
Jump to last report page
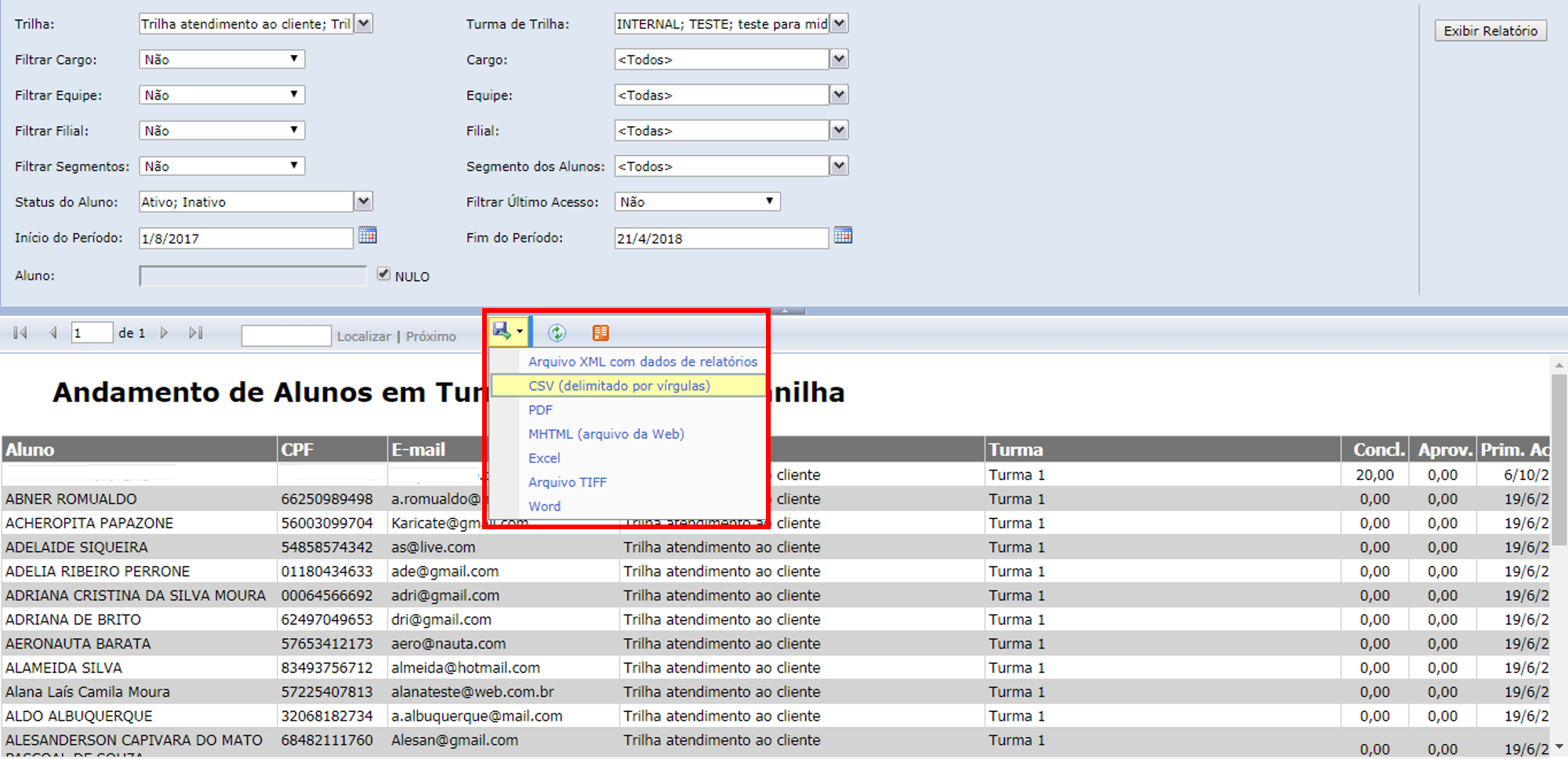pos(196,333)
